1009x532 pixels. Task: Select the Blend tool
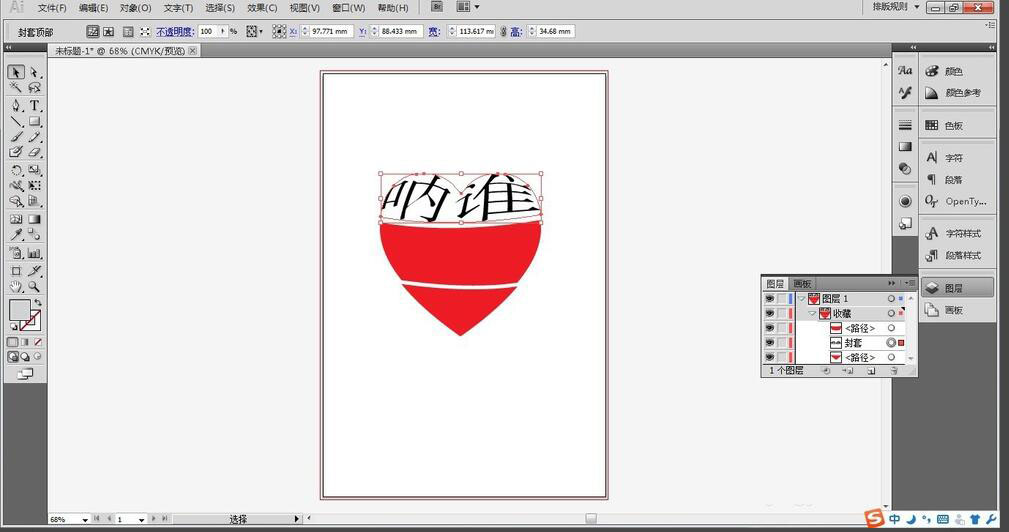(34, 235)
